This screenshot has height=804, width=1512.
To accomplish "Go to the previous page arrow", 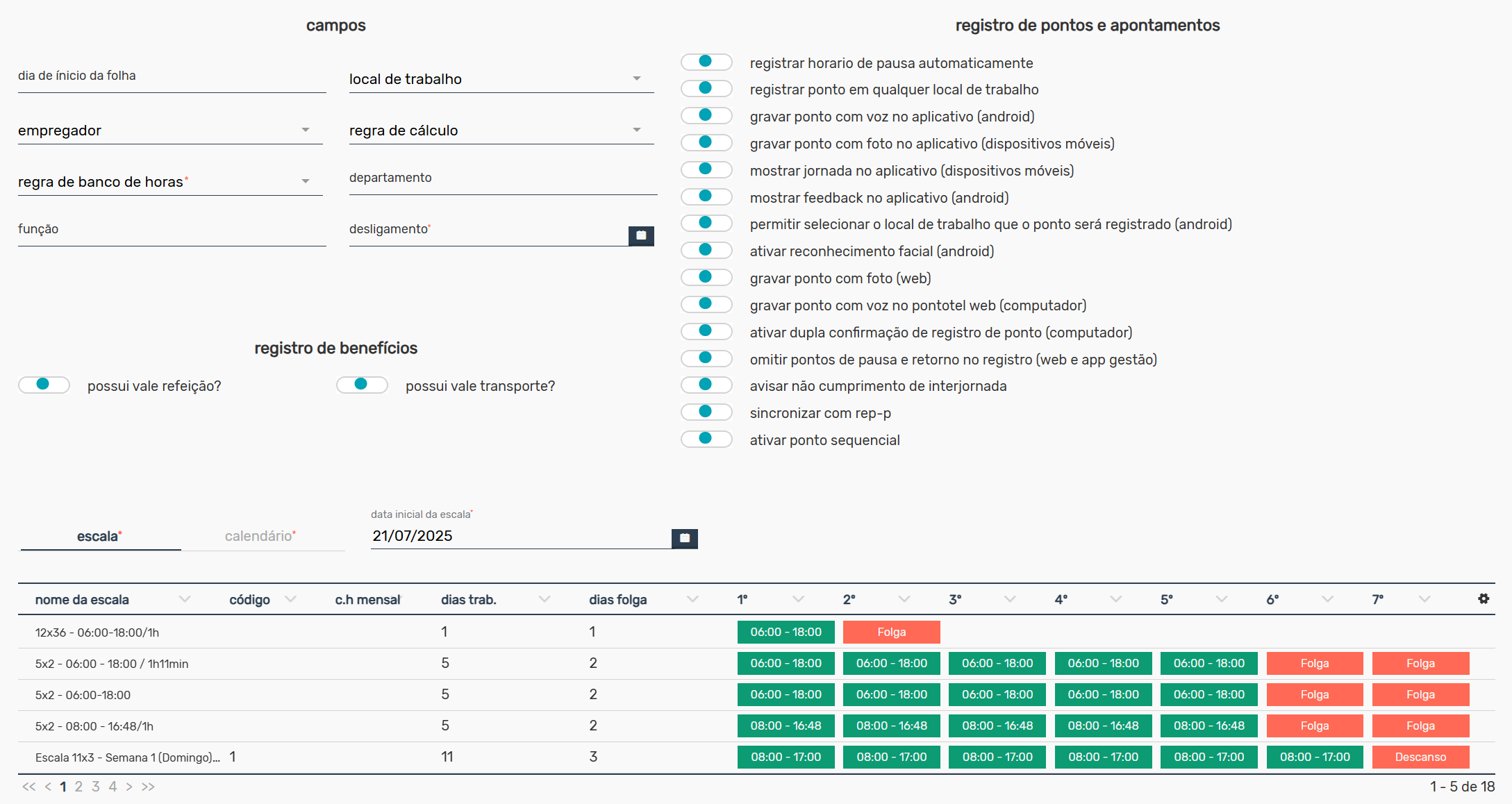I will click(48, 787).
